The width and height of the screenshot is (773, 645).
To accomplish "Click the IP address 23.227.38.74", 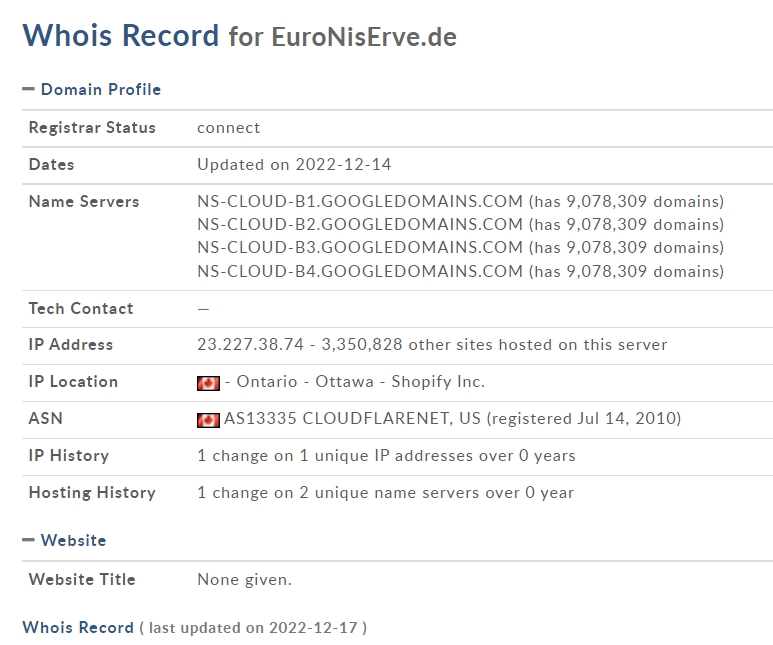I will [250, 344].
